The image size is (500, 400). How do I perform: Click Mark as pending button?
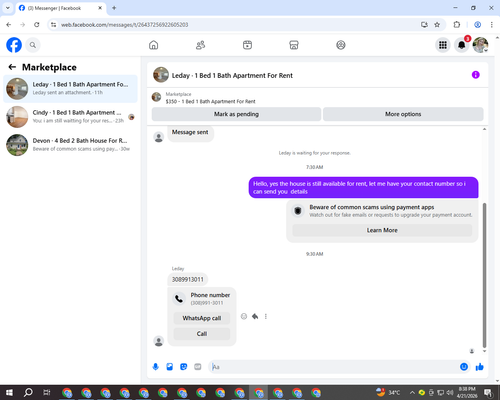point(236,114)
